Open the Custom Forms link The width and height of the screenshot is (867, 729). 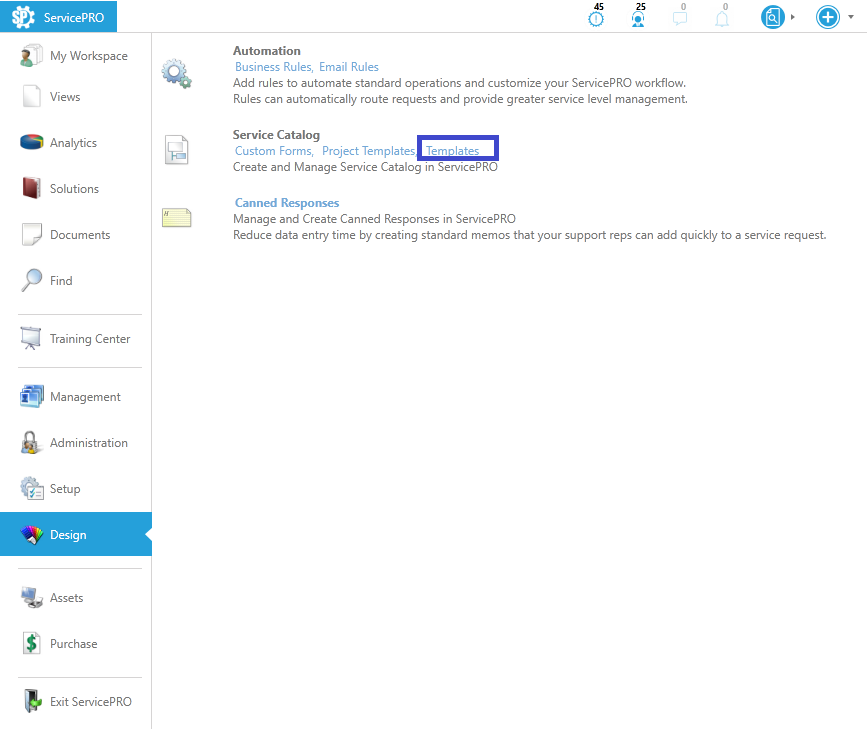click(273, 151)
